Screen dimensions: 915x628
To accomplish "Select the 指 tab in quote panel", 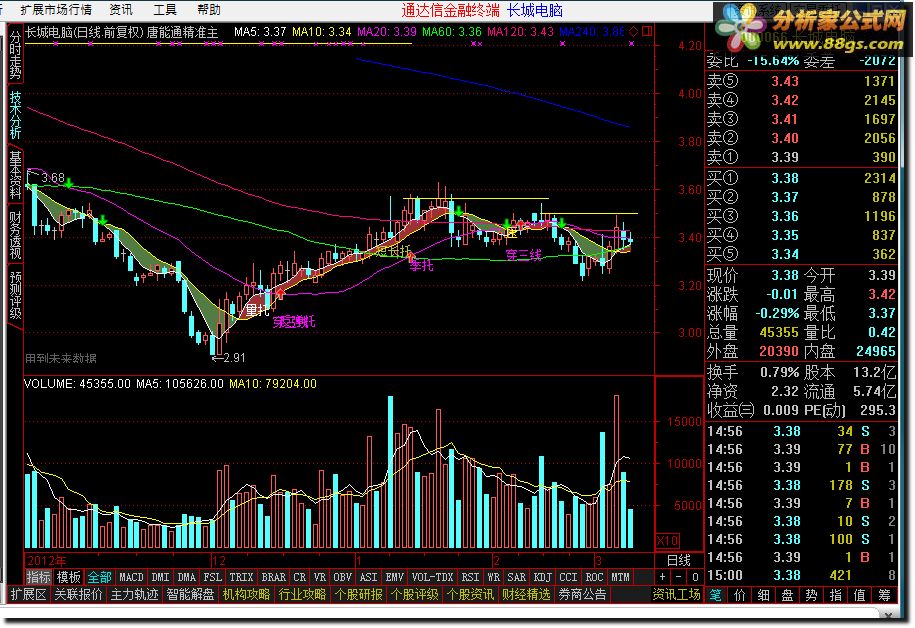I will click(836, 595).
